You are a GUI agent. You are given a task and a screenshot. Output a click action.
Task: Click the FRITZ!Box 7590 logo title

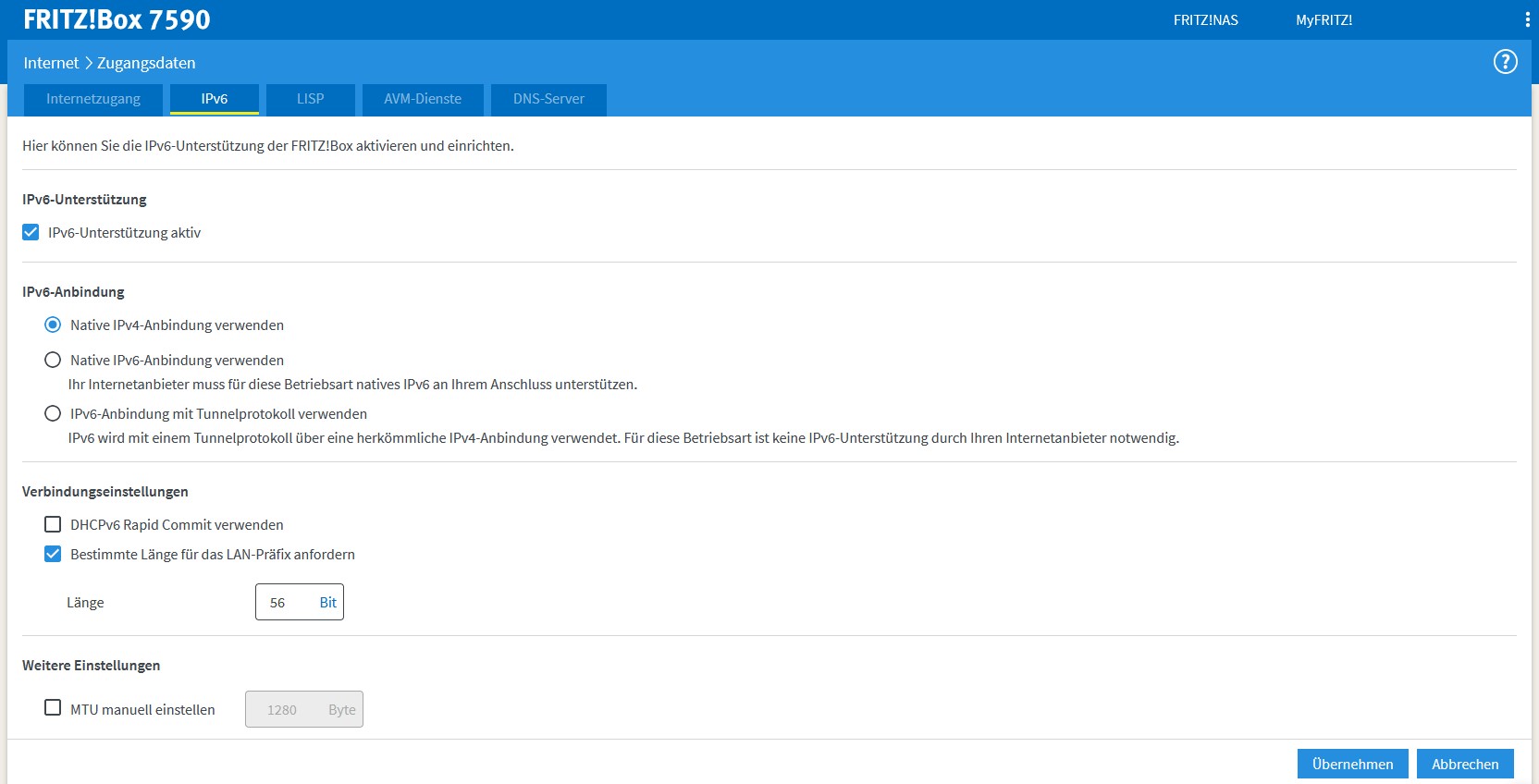[x=117, y=19]
